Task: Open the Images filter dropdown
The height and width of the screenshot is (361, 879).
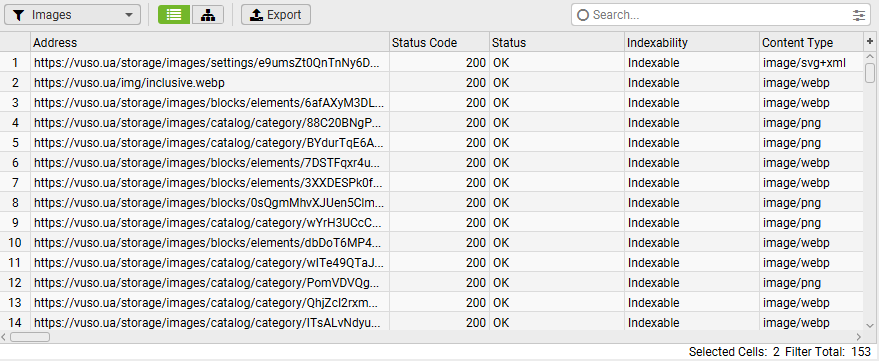Action: 72,15
